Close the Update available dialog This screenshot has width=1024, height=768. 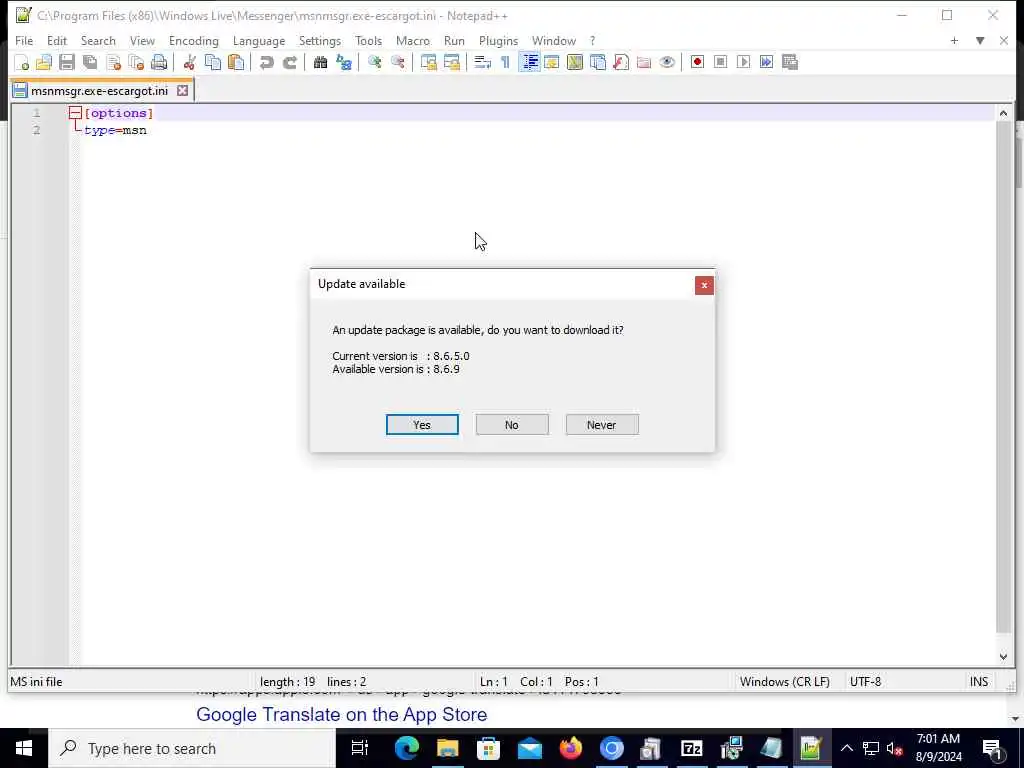(x=704, y=285)
